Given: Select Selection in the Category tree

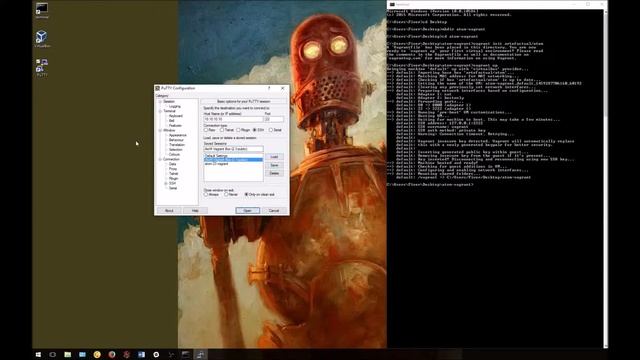Looking at the screenshot, I should point(176,150).
